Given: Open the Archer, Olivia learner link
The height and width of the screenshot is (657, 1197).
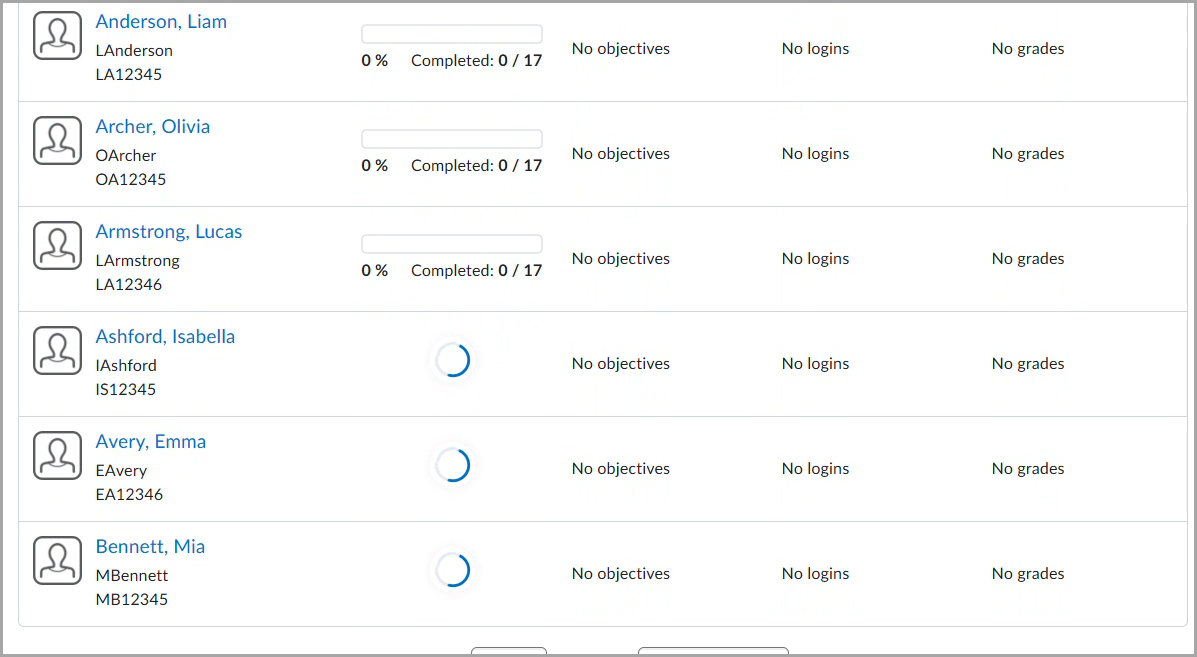Looking at the screenshot, I should (152, 127).
